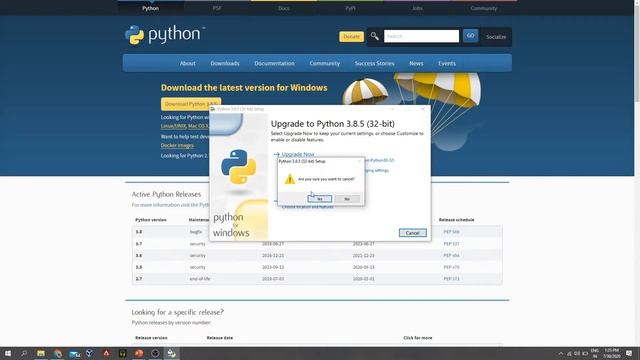Open the PEP 478 release schedule link
This screenshot has width=640, height=360.
pos(451,267)
